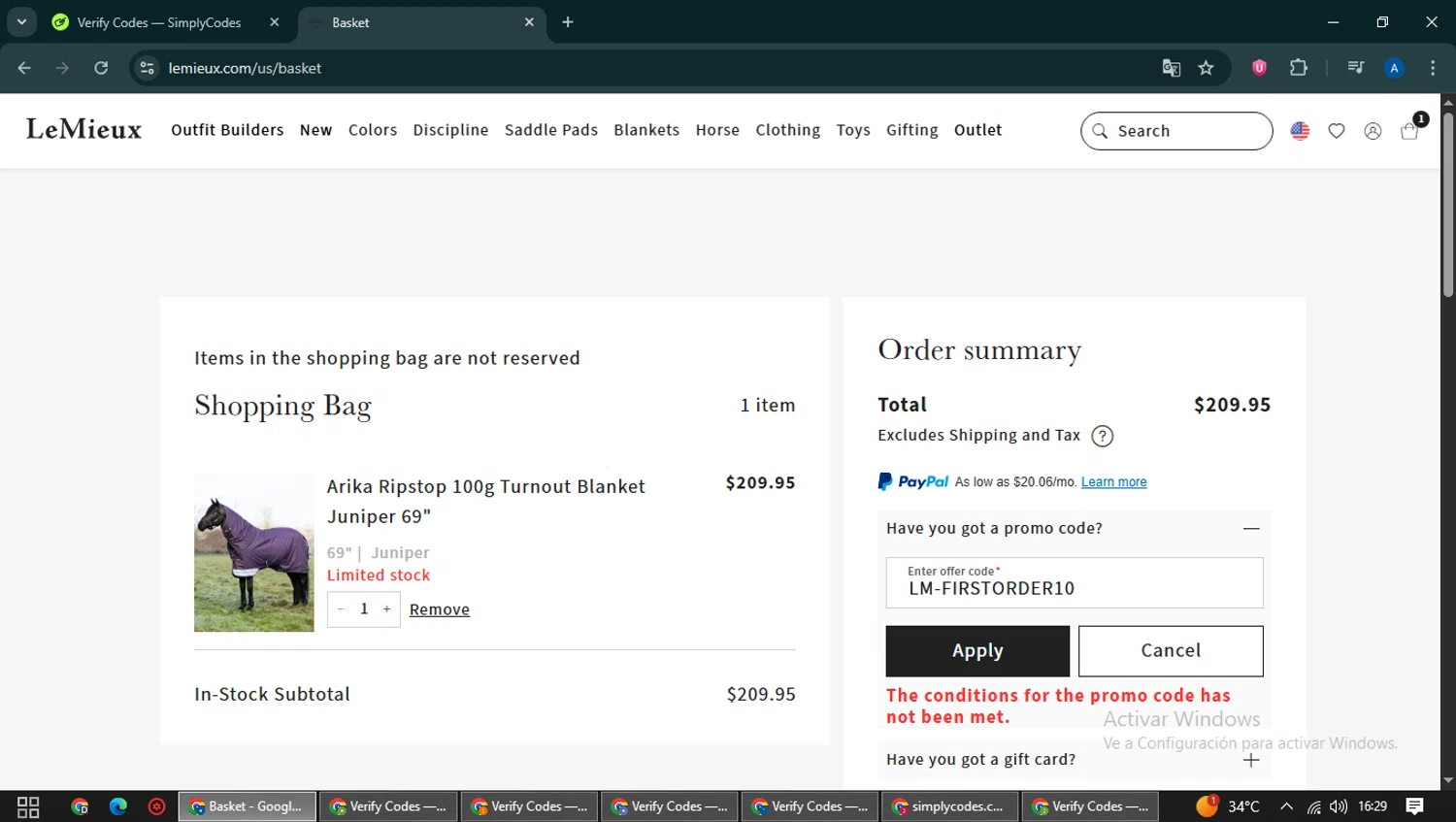This screenshot has height=822, width=1456.
Task: Click the Cancel promo code button
Action: click(1171, 651)
